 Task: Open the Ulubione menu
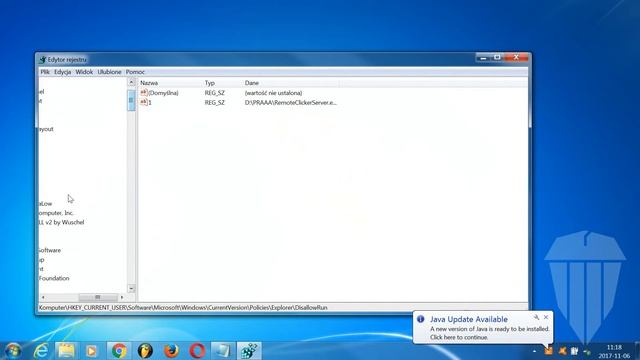[x=109, y=72]
